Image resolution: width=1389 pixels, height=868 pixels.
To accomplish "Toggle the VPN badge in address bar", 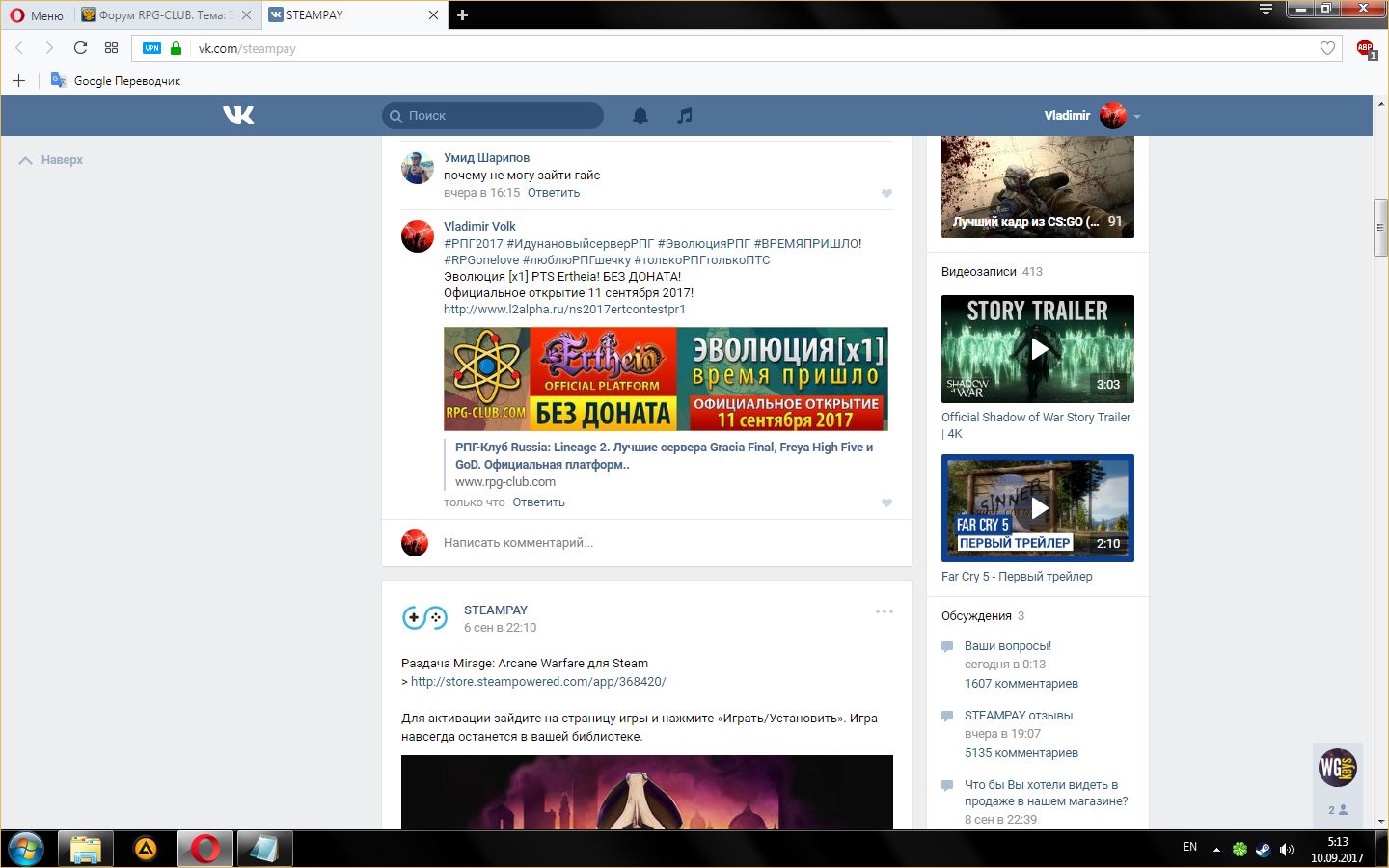I will [x=151, y=48].
